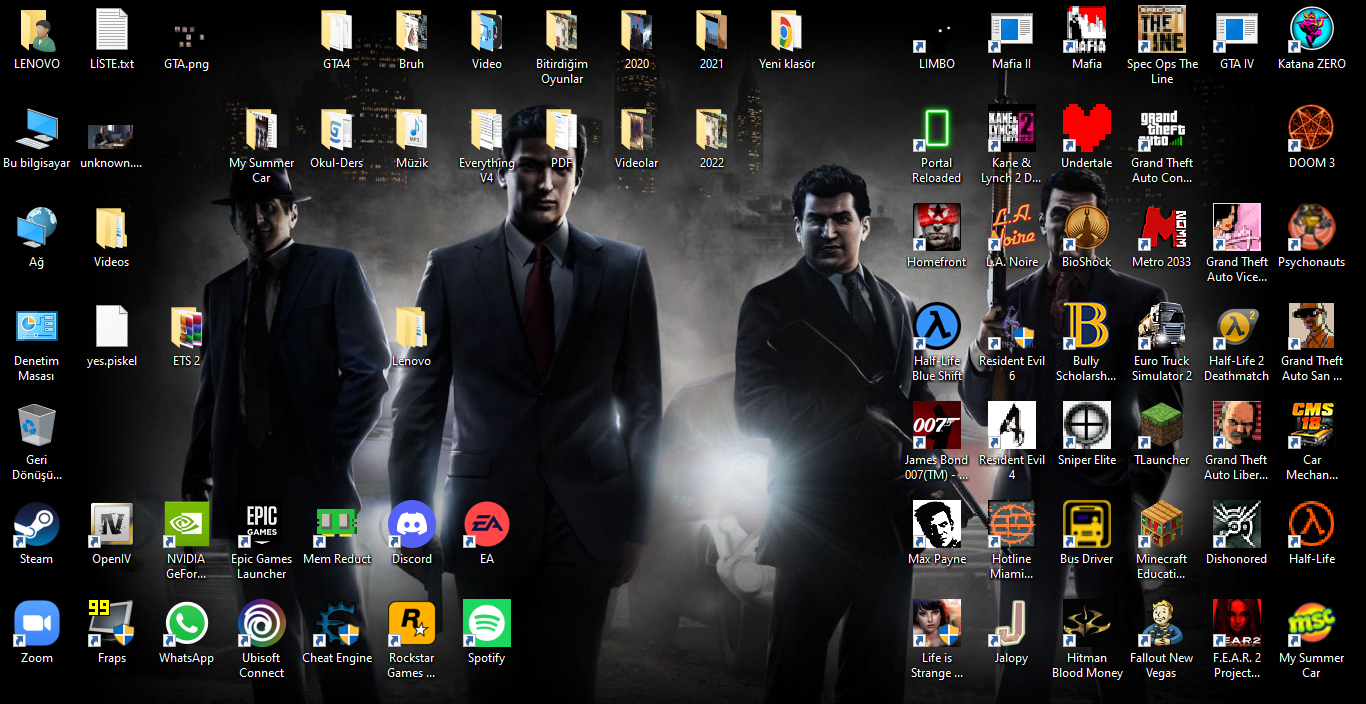Select the BioShock icon
This screenshot has width=1366, height=704.
click(x=1087, y=228)
